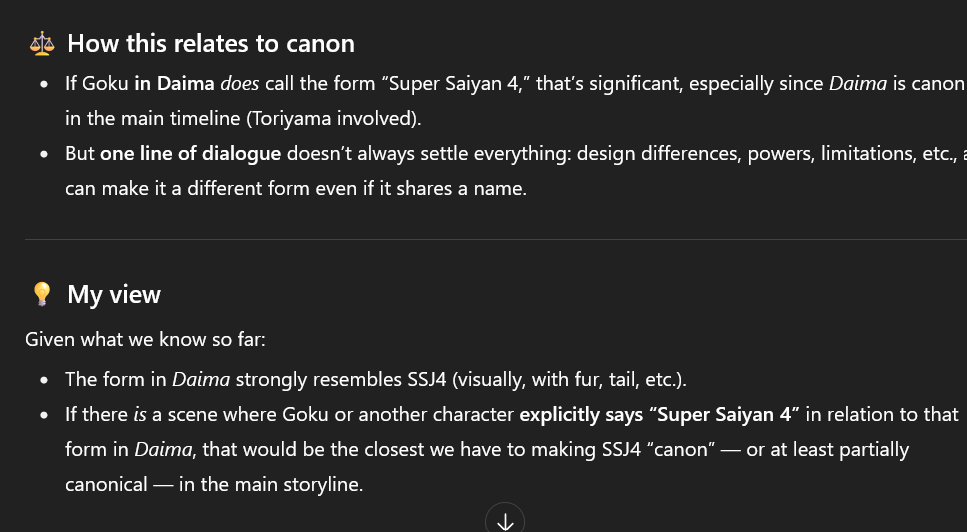Click the "(Toriyama involved)" text
The height and width of the screenshot is (532, 967).
[x=334, y=118]
